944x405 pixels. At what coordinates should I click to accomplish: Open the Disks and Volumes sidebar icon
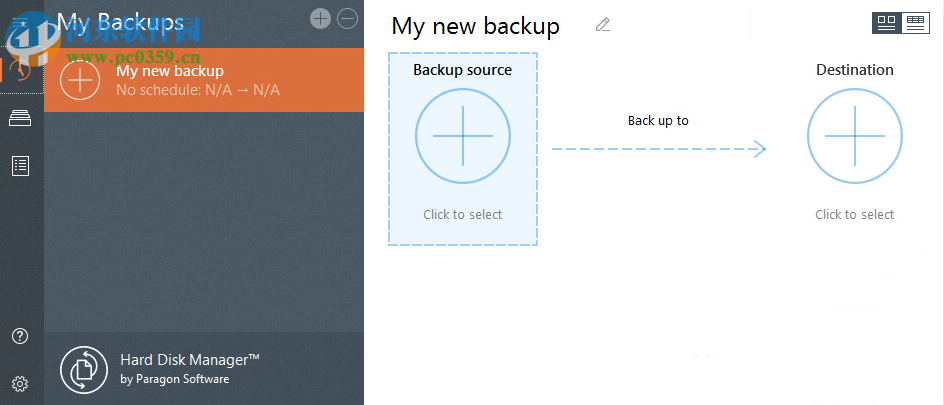pos(20,119)
